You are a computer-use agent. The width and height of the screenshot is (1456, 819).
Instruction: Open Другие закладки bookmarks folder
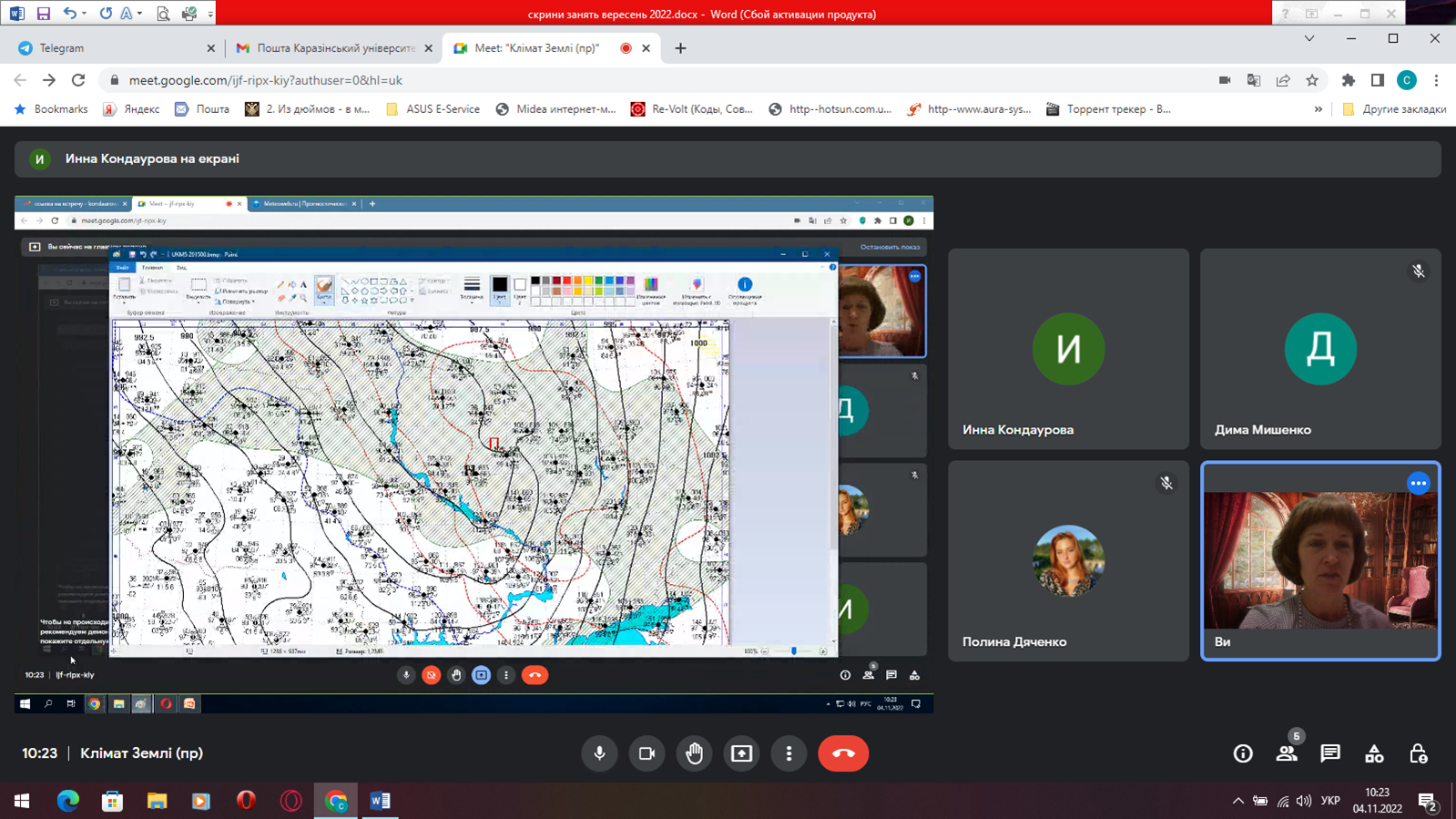pos(1395,109)
